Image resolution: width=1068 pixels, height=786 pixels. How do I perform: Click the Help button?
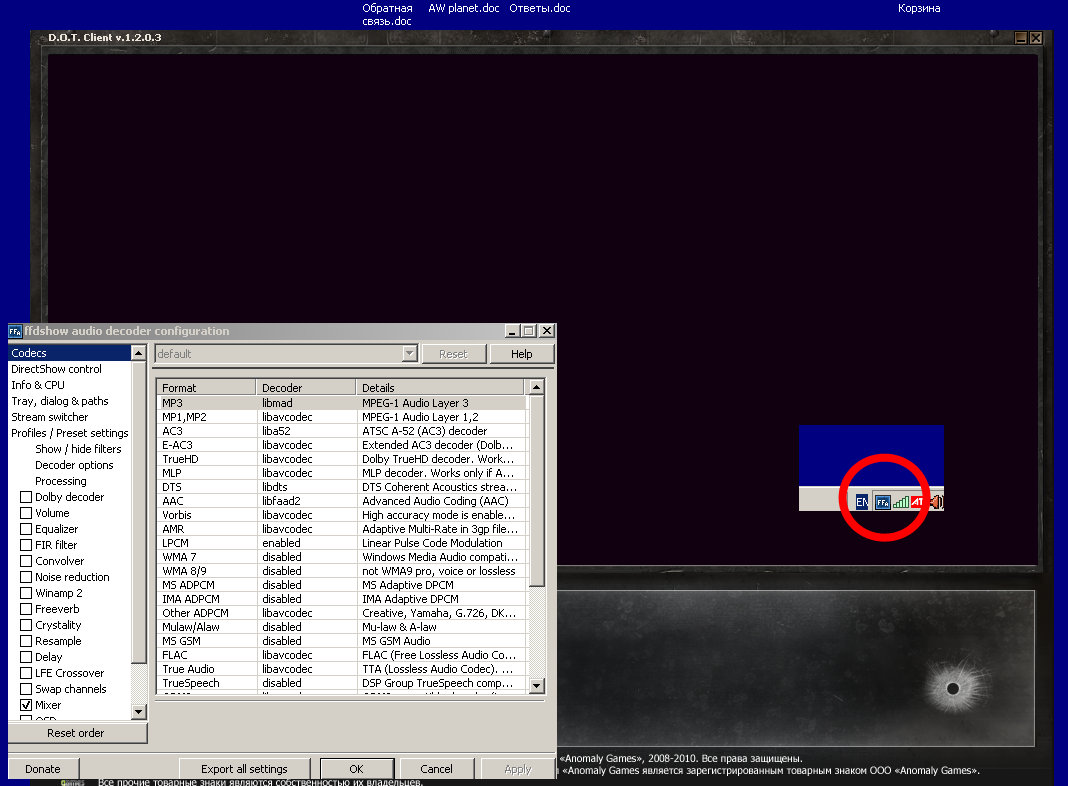coord(522,353)
